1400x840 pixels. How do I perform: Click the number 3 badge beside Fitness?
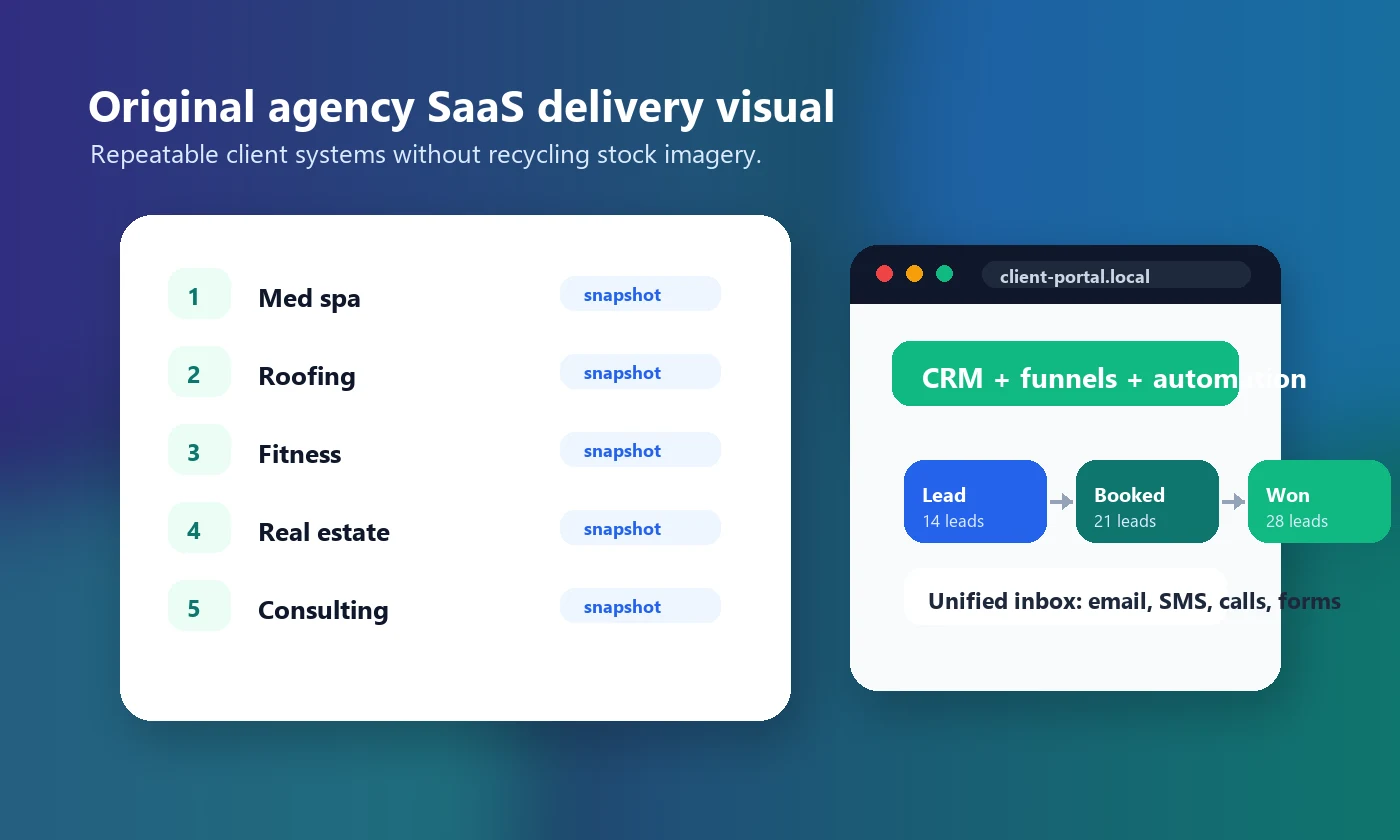point(199,450)
